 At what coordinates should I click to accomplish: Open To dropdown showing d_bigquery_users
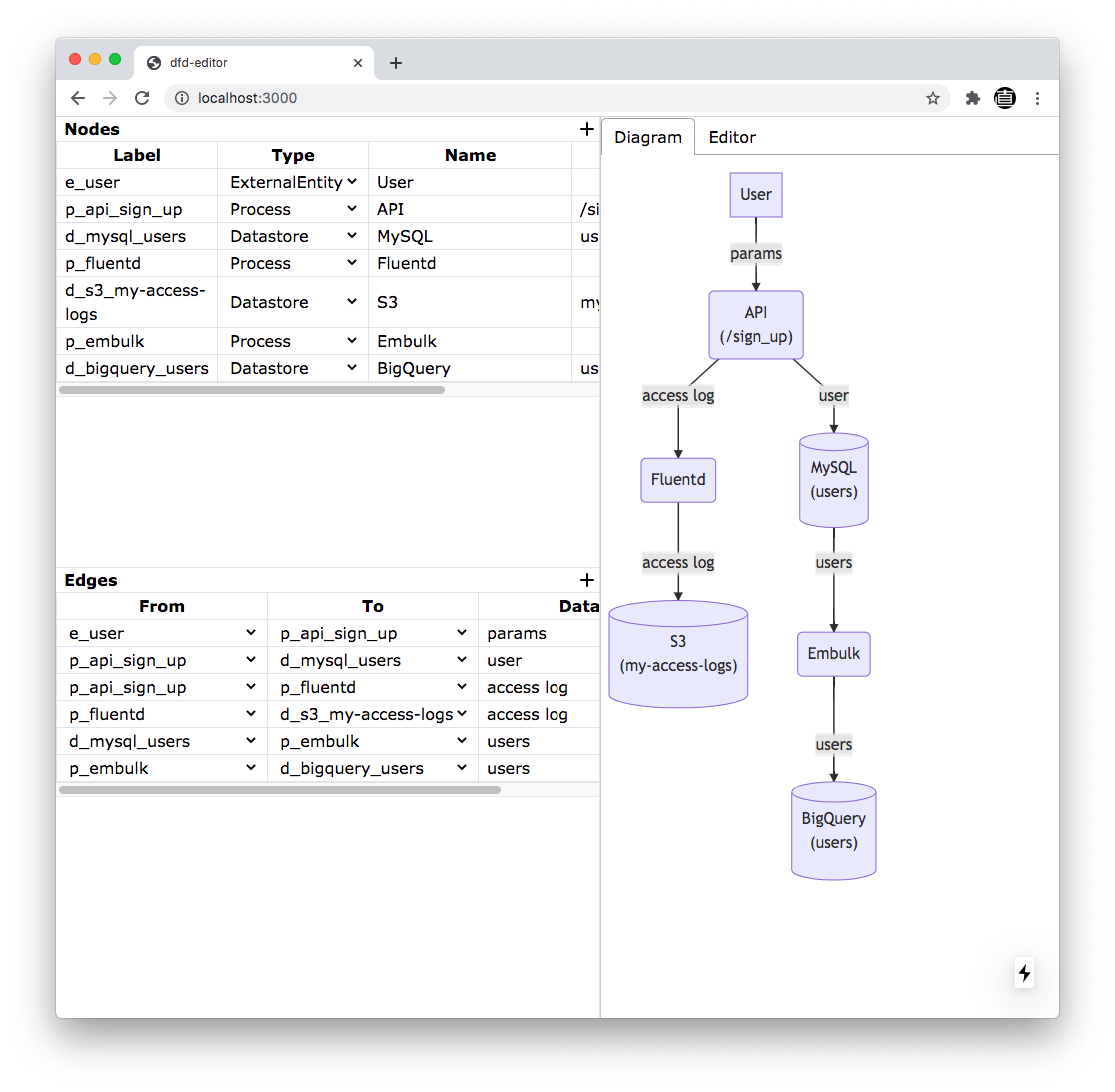(373, 768)
